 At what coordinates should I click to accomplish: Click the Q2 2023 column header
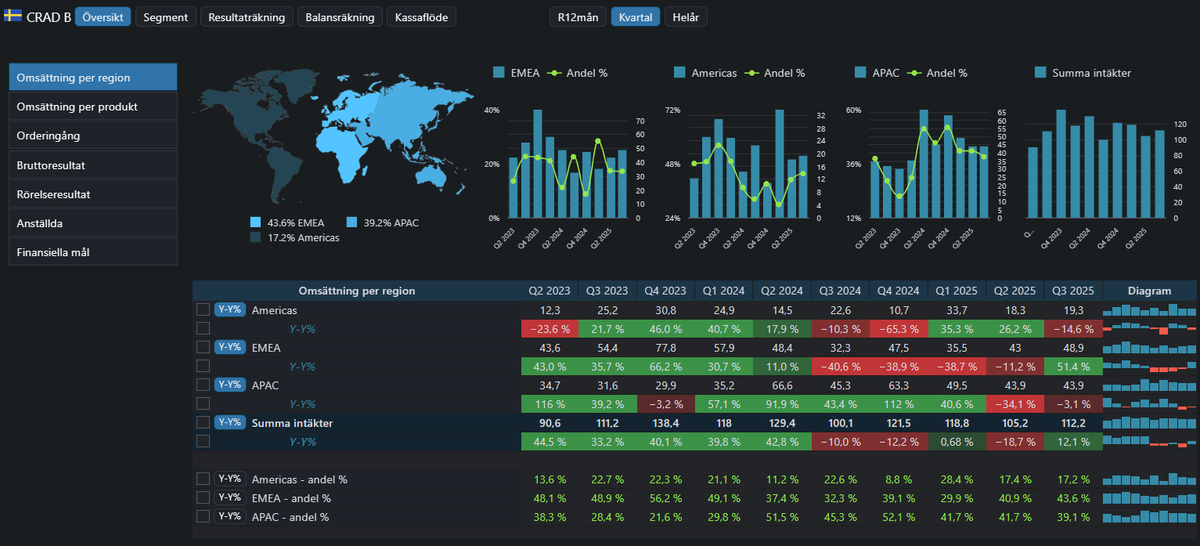pyautogui.click(x=550, y=291)
